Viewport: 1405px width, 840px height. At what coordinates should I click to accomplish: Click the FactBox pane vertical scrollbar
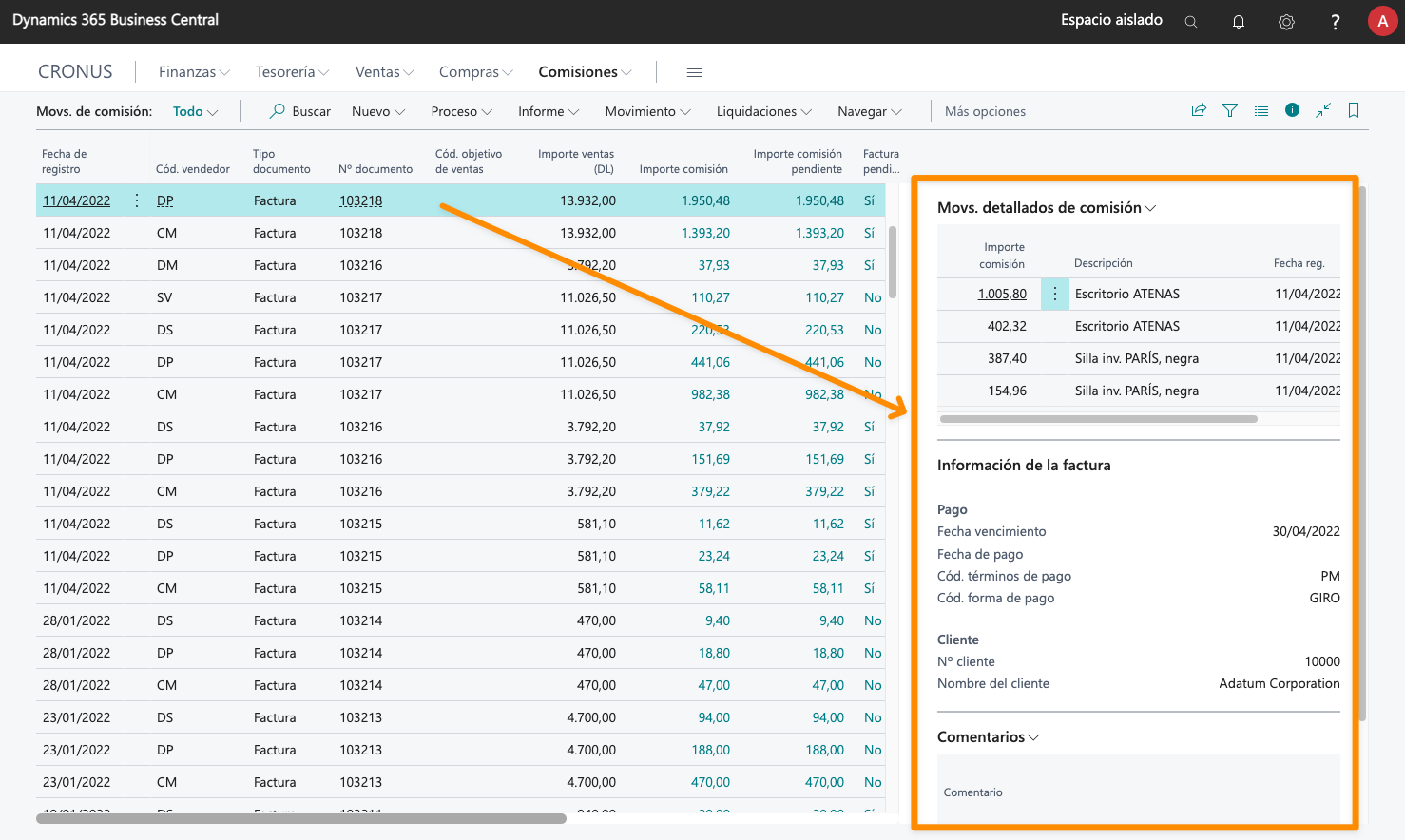pyautogui.click(x=1362, y=453)
